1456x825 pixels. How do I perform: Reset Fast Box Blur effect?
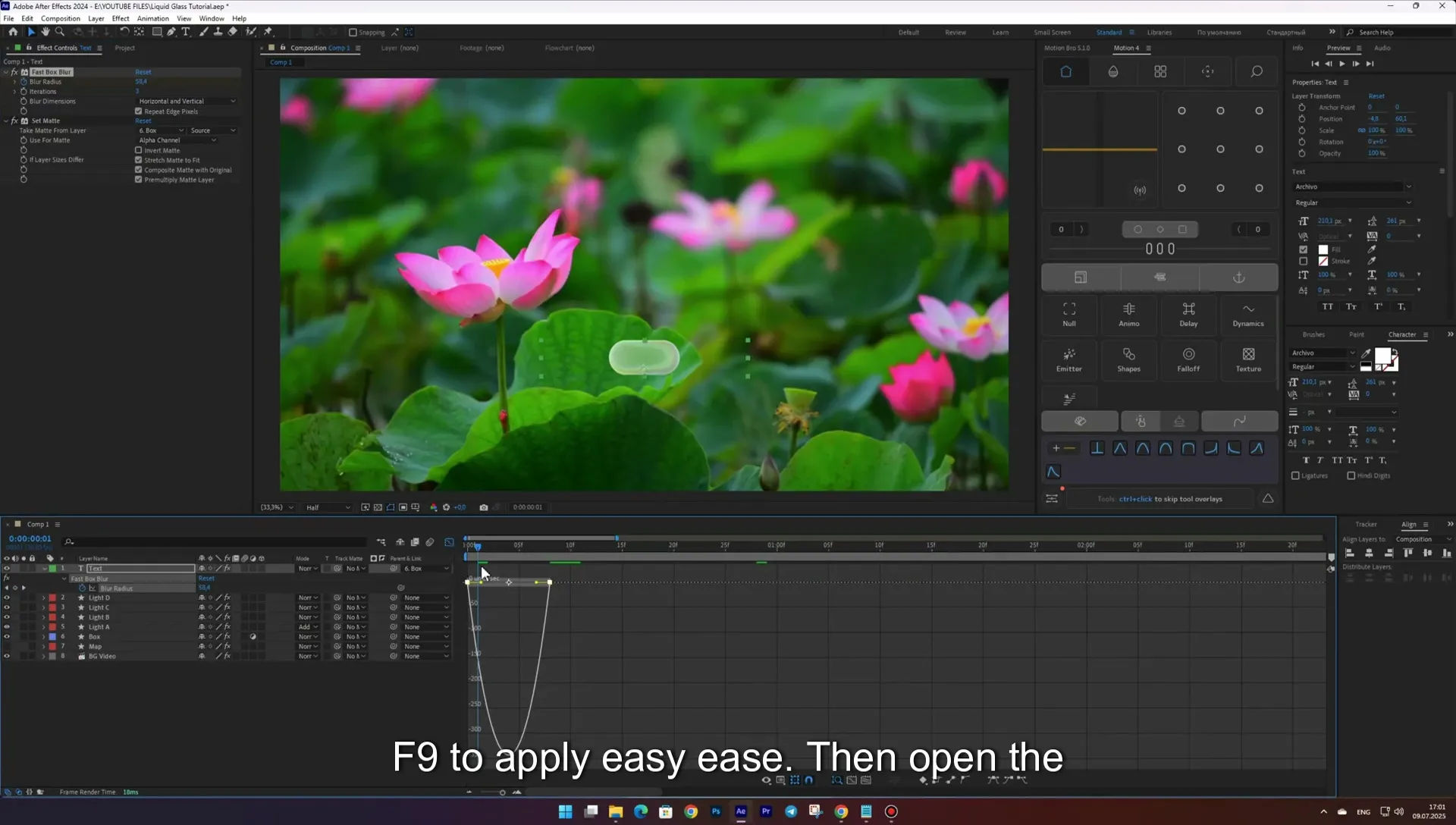[143, 72]
